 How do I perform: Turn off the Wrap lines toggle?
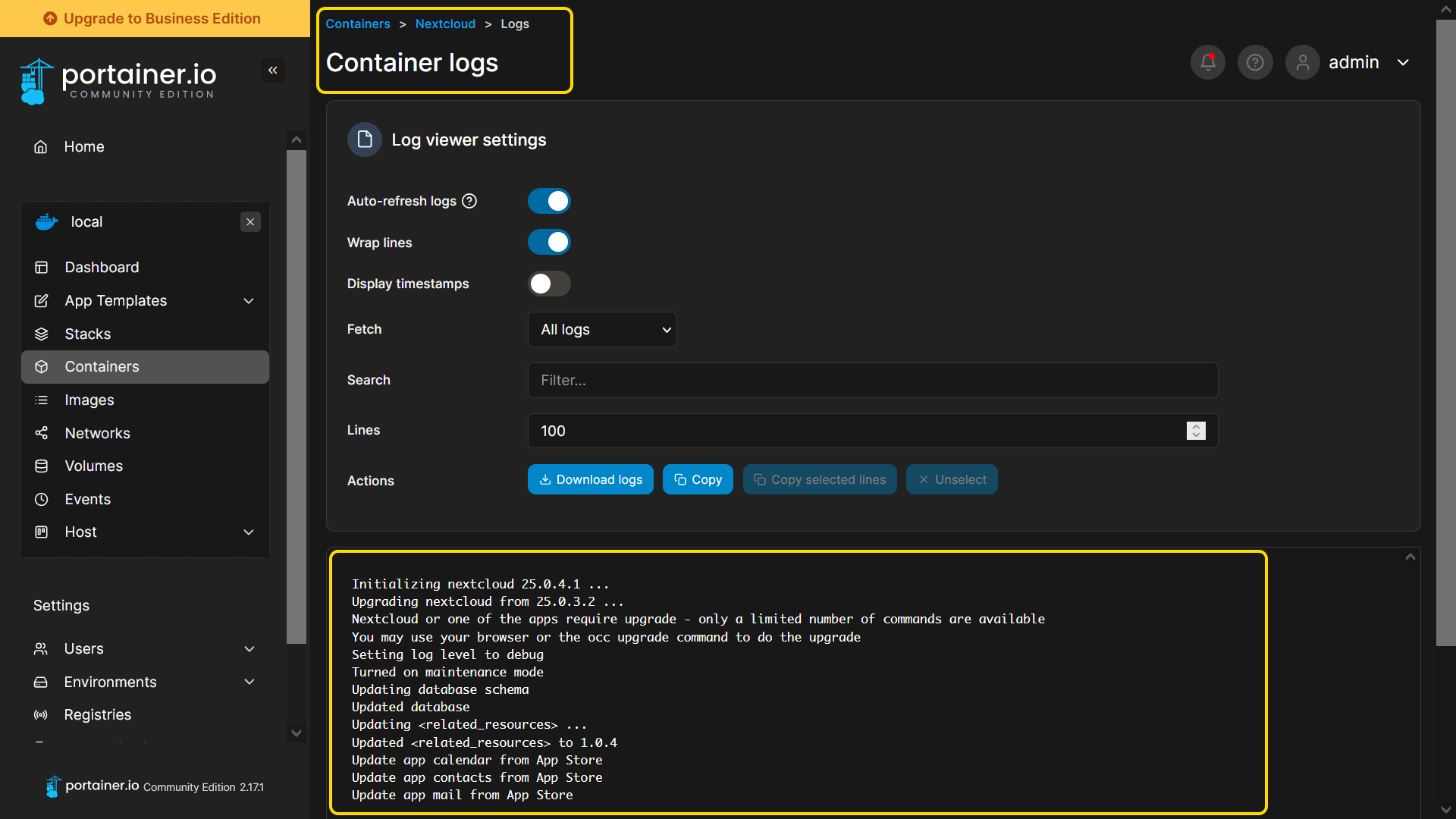tap(549, 242)
